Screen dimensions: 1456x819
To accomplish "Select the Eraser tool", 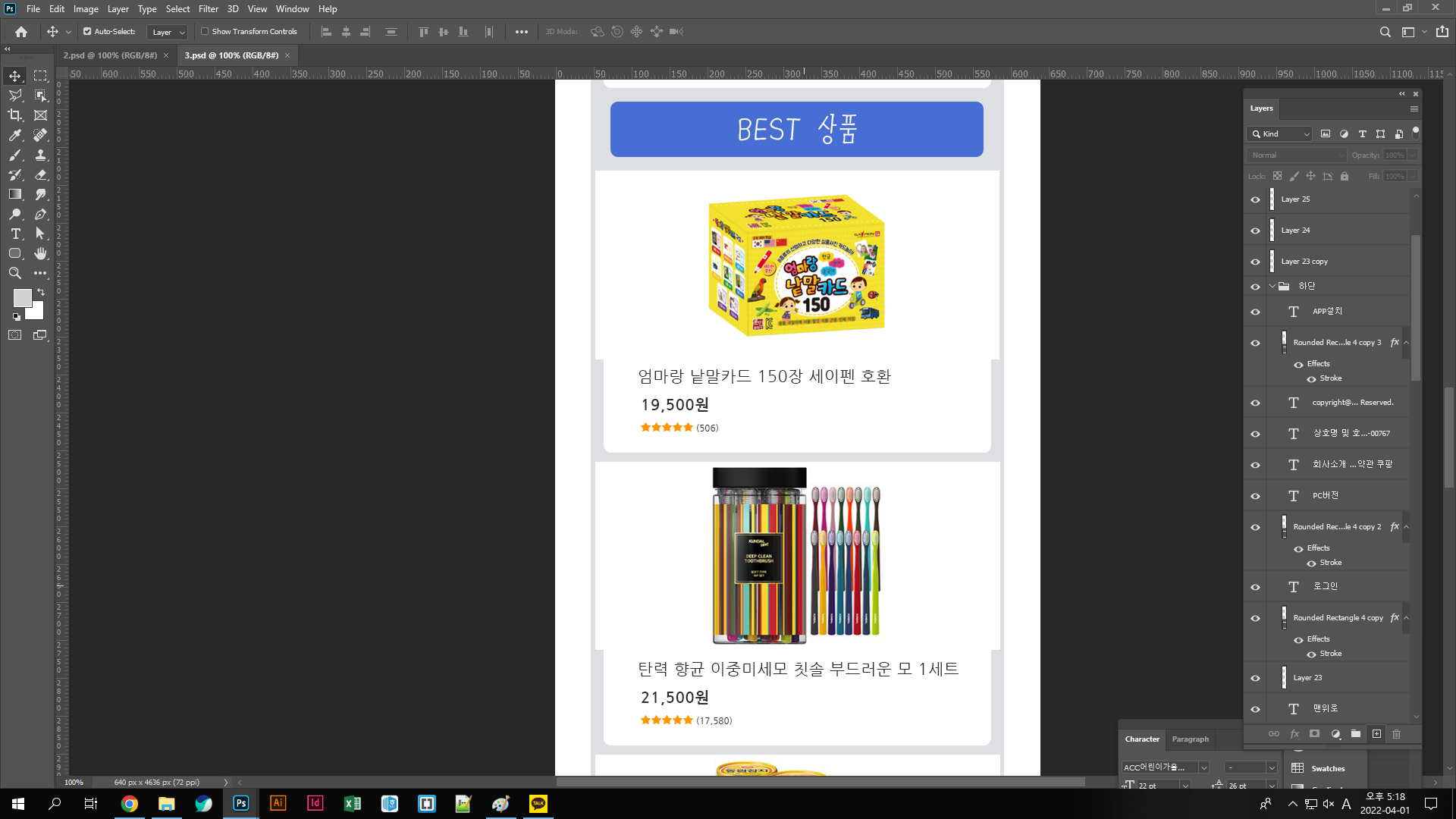I will pos(41,174).
